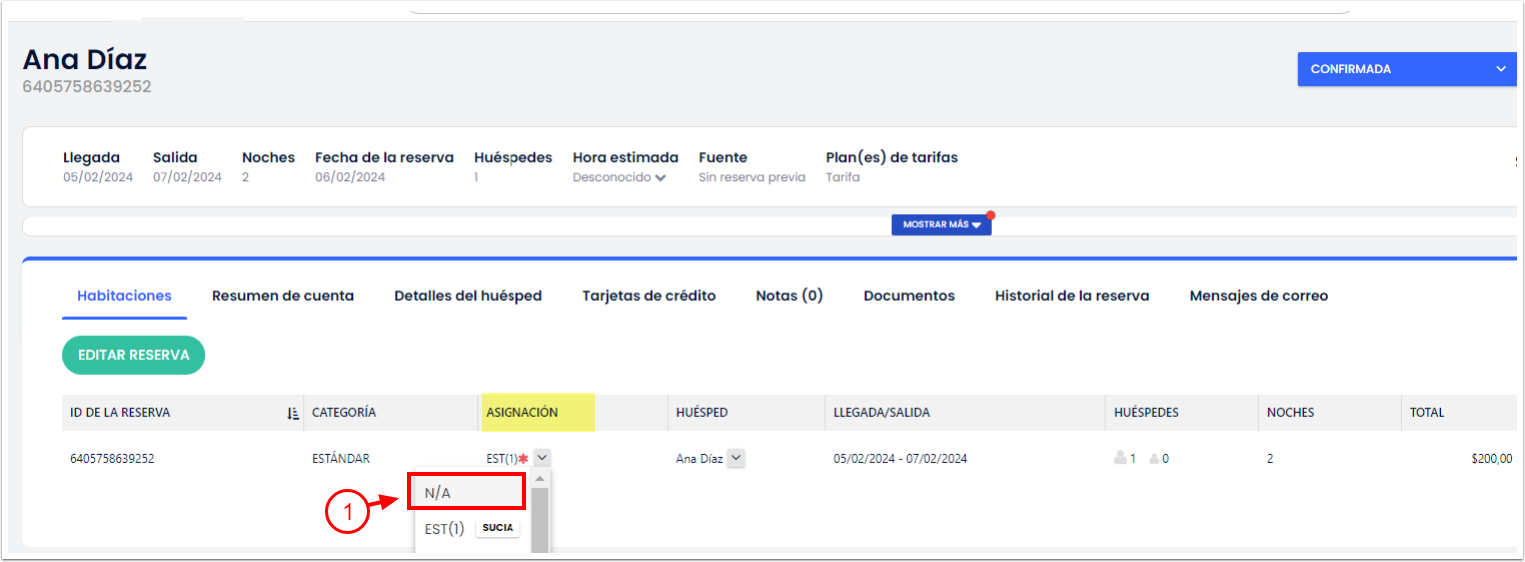Open the room assignment dropdown arrow beside EST(1)
This screenshot has height=562, width=1525.
point(541,458)
